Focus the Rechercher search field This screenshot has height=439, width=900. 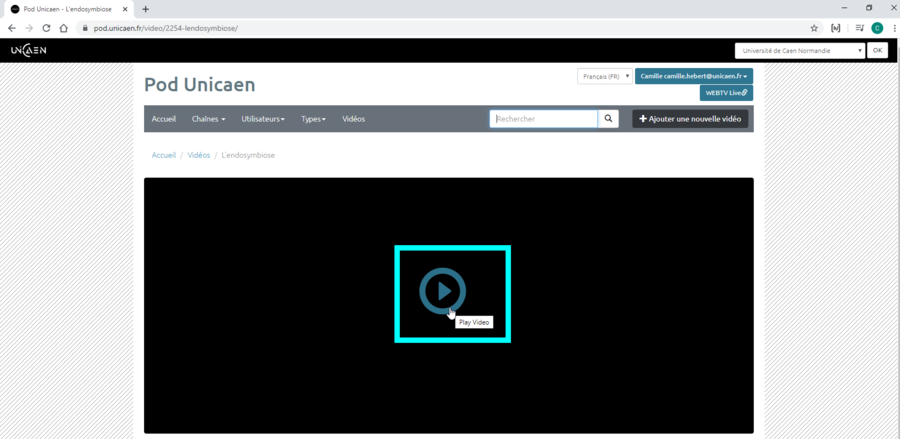tap(544, 119)
